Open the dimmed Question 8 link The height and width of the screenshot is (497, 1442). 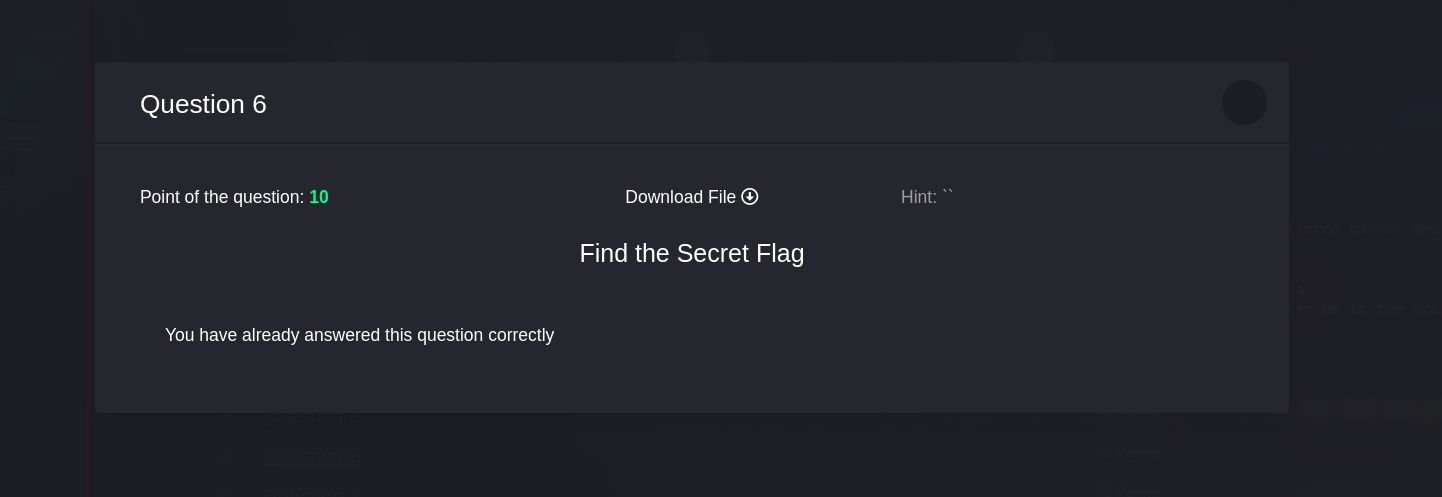click(x=313, y=457)
